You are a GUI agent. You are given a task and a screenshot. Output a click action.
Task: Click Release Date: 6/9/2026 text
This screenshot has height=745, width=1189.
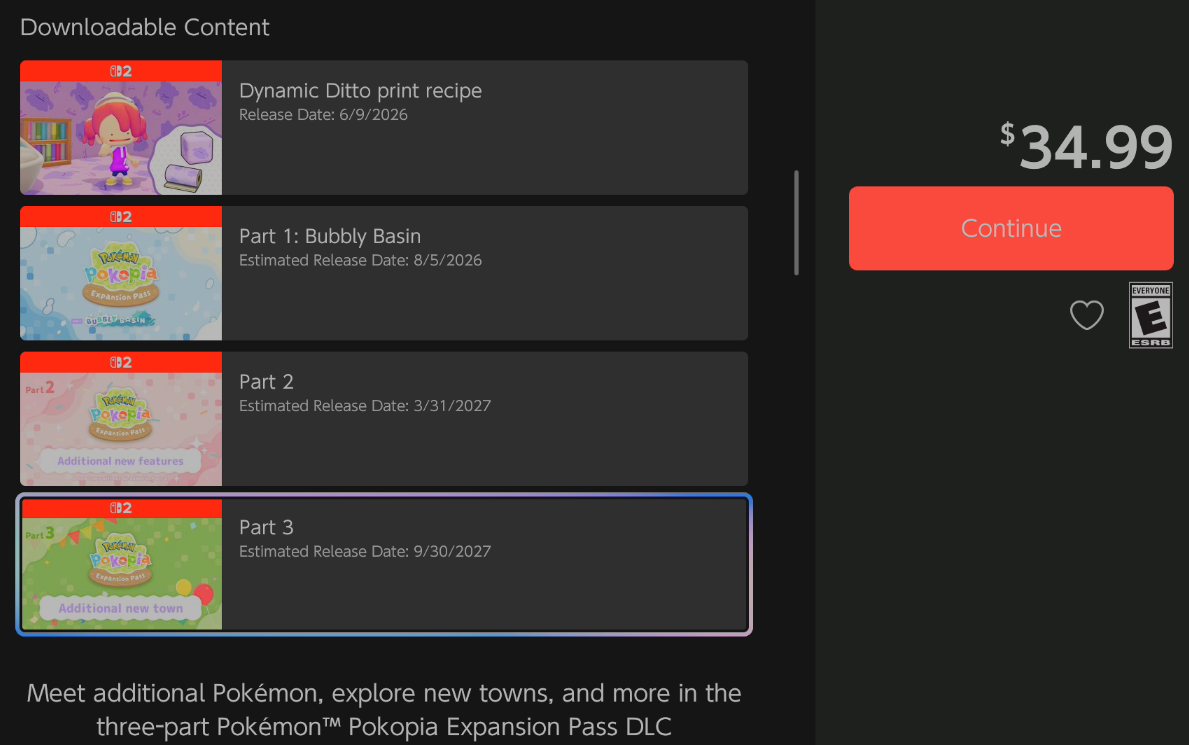pyautogui.click(x=323, y=115)
